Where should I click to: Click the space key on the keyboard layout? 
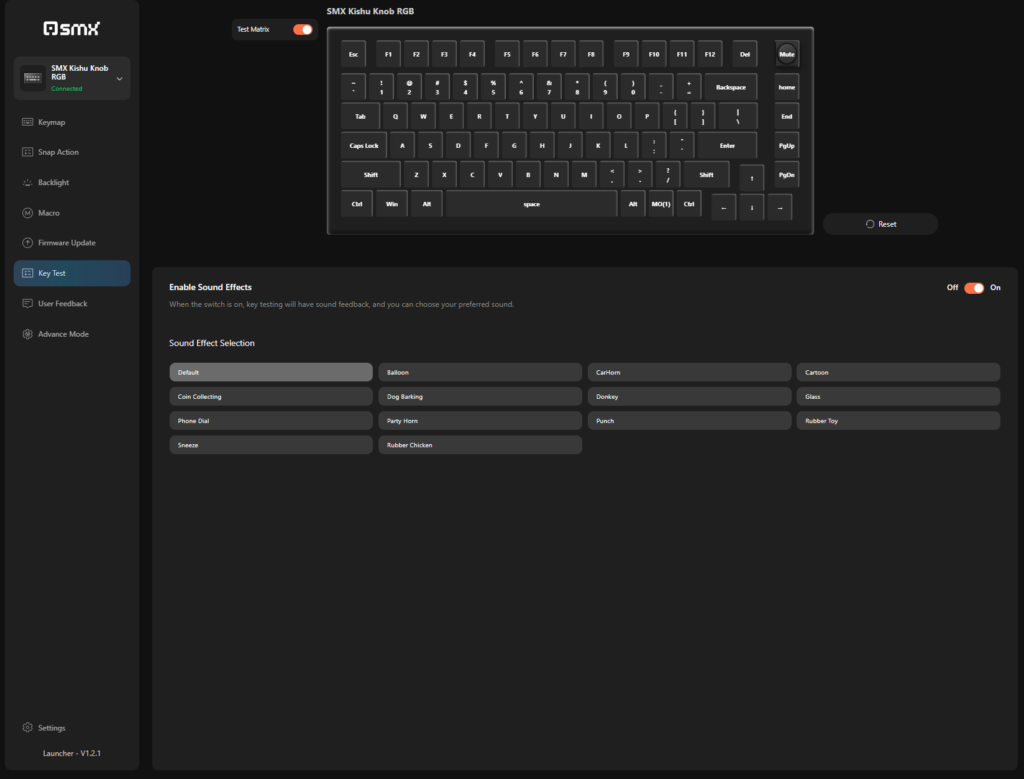click(x=531, y=204)
